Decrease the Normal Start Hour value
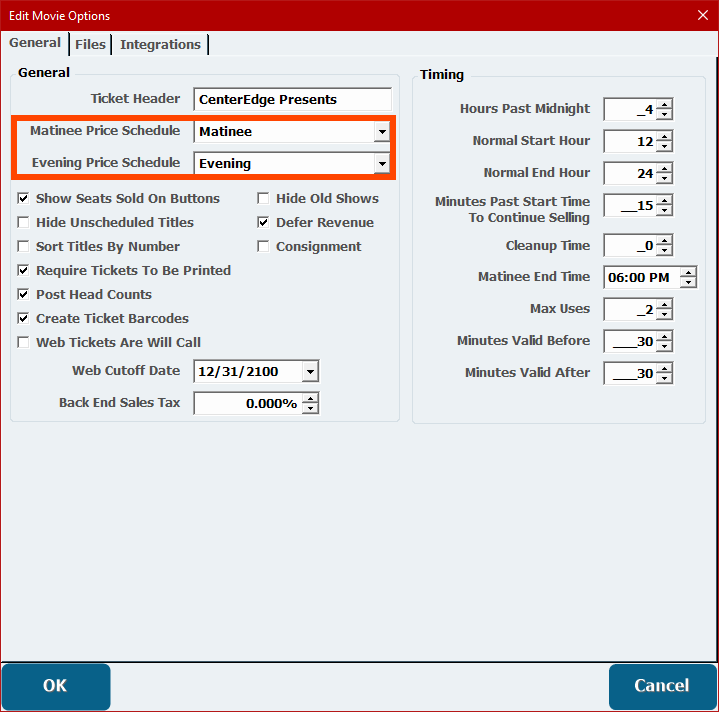Viewport: 719px width, 712px height. (665, 146)
